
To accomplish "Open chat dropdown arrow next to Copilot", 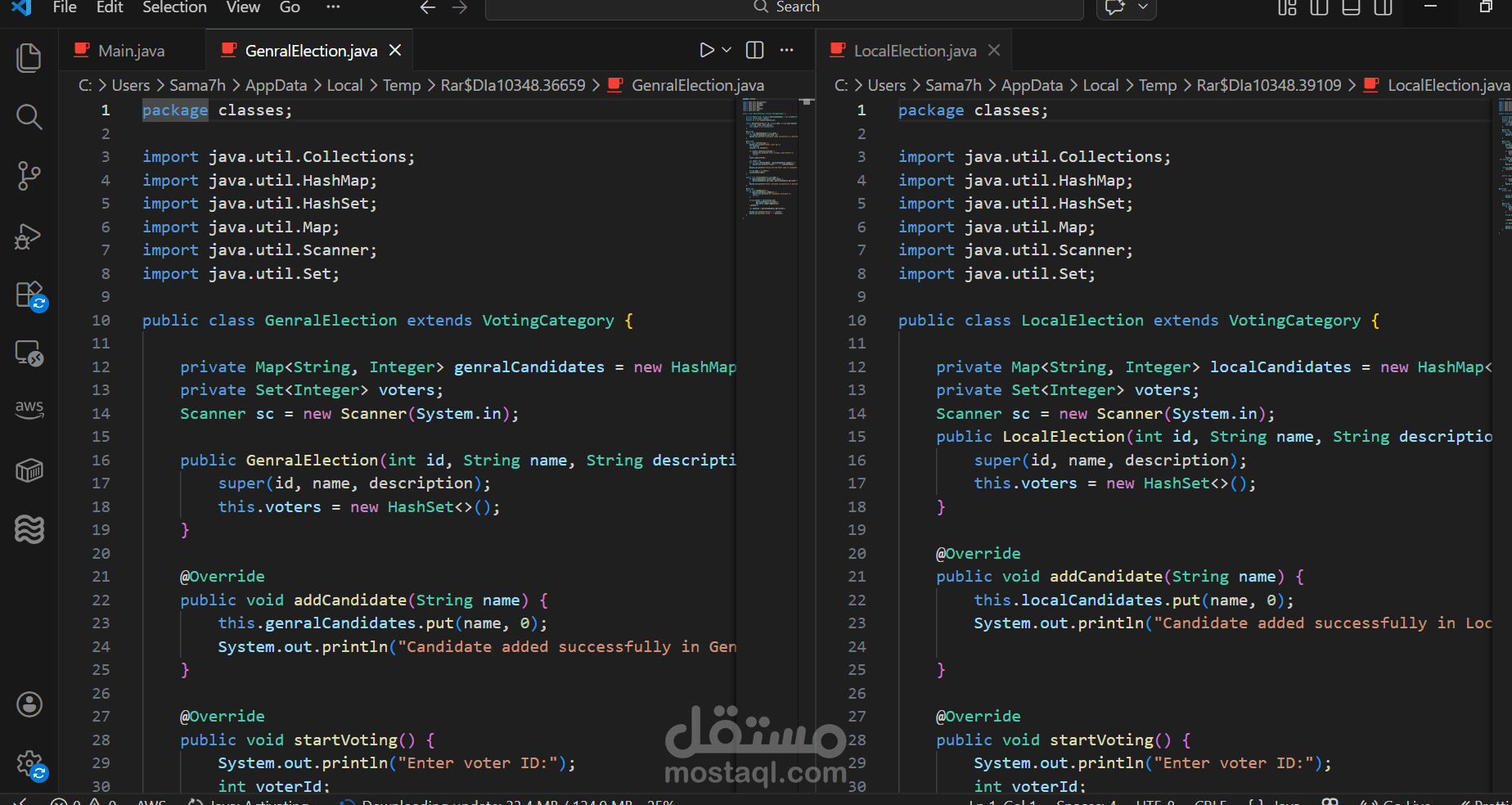I will [x=1143, y=8].
